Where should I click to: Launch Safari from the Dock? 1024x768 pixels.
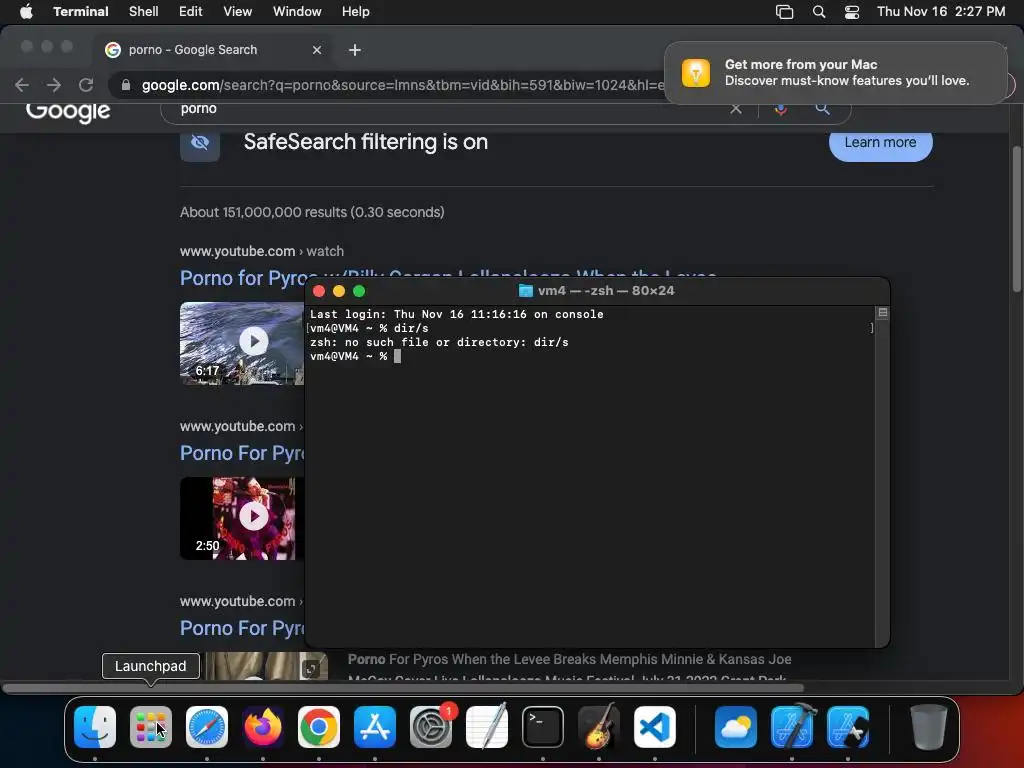(x=207, y=727)
